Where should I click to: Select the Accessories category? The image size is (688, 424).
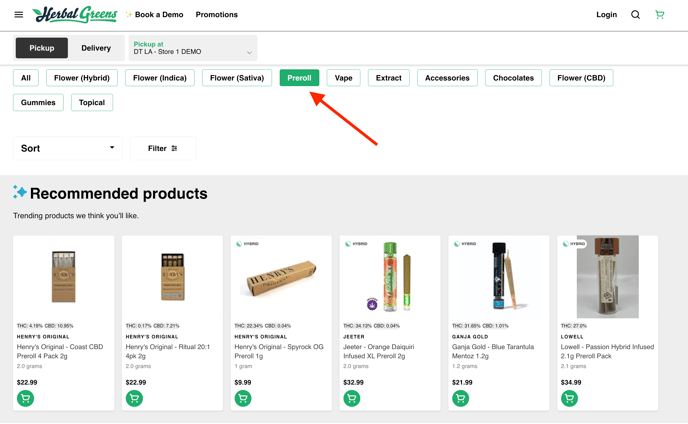pos(447,78)
